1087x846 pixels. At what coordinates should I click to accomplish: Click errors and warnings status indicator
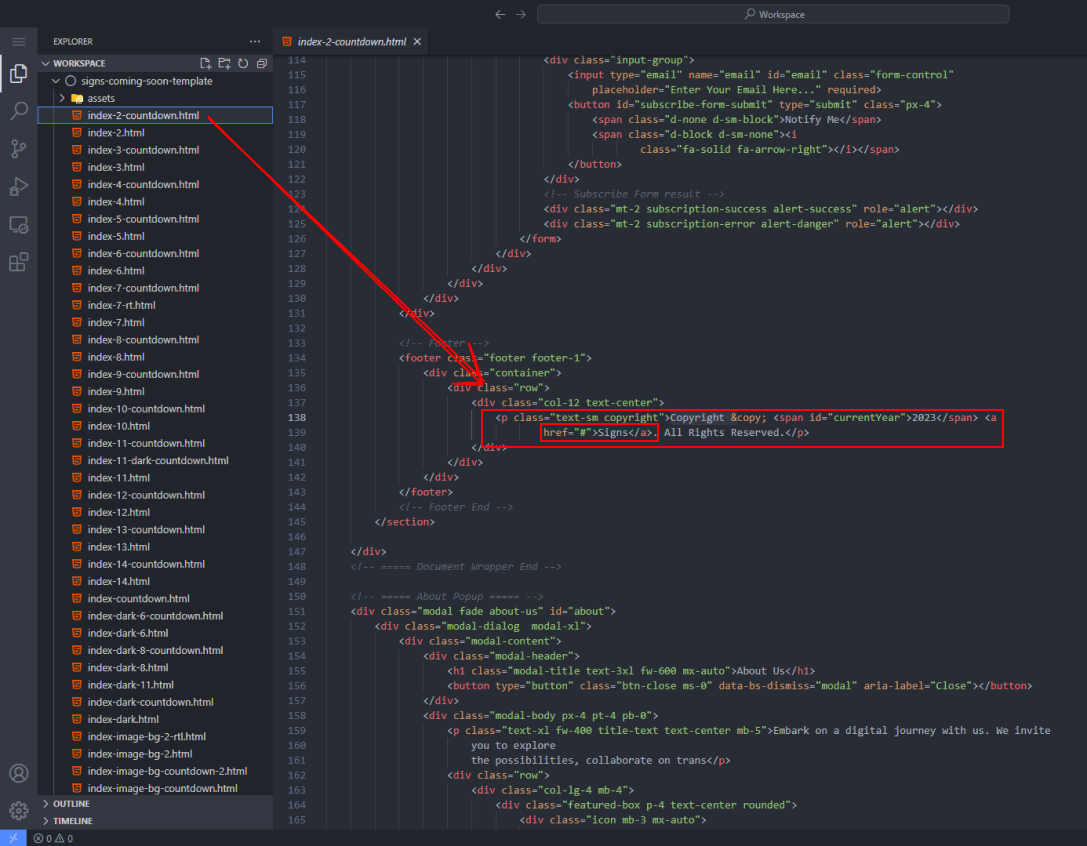53,838
